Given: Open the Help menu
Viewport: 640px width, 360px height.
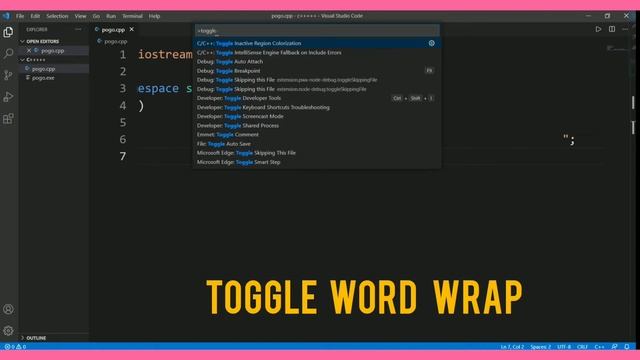Looking at the screenshot, I should [x=154, y=16].
